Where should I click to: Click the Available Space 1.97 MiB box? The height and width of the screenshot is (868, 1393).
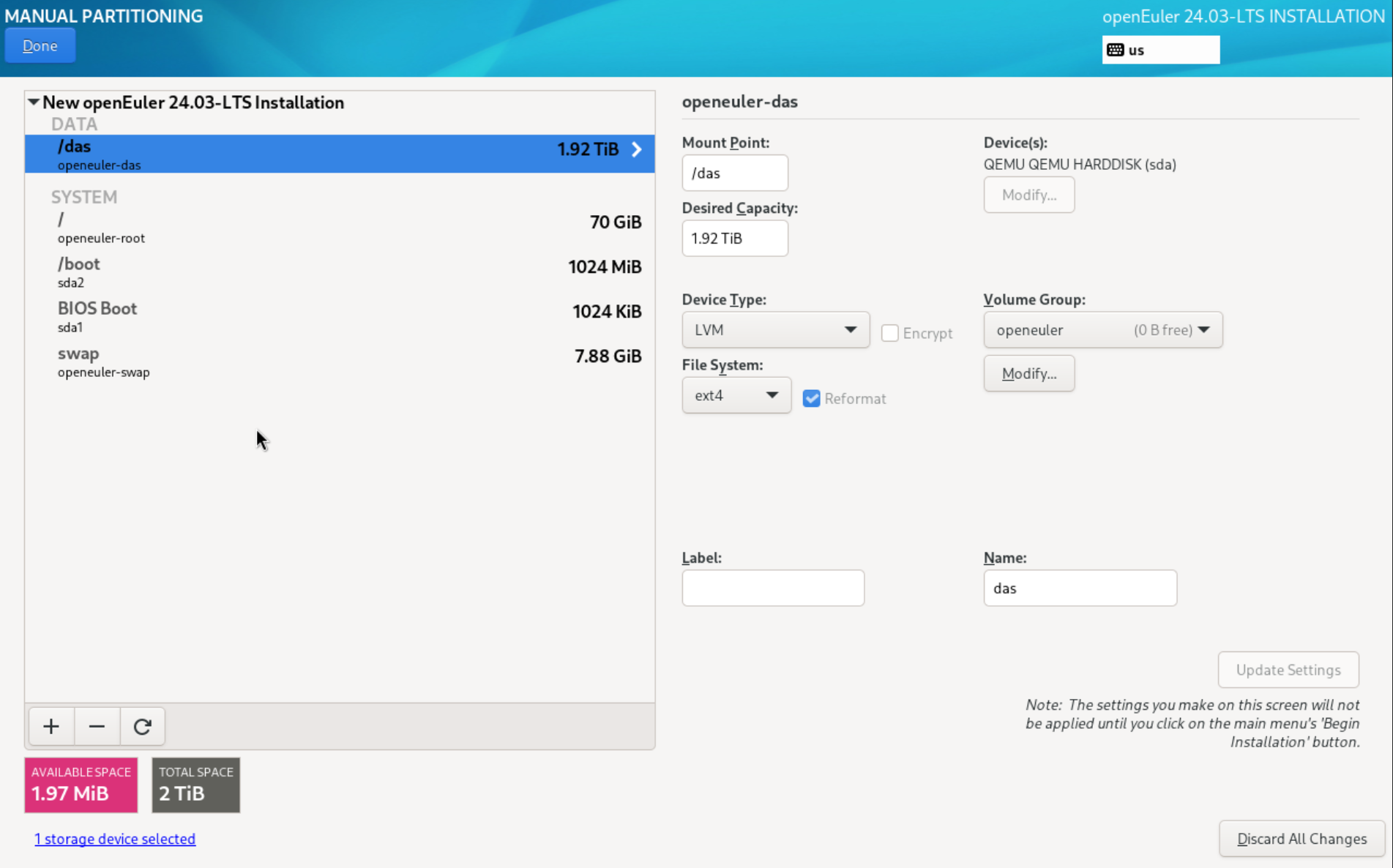click(x=81, y=785)
